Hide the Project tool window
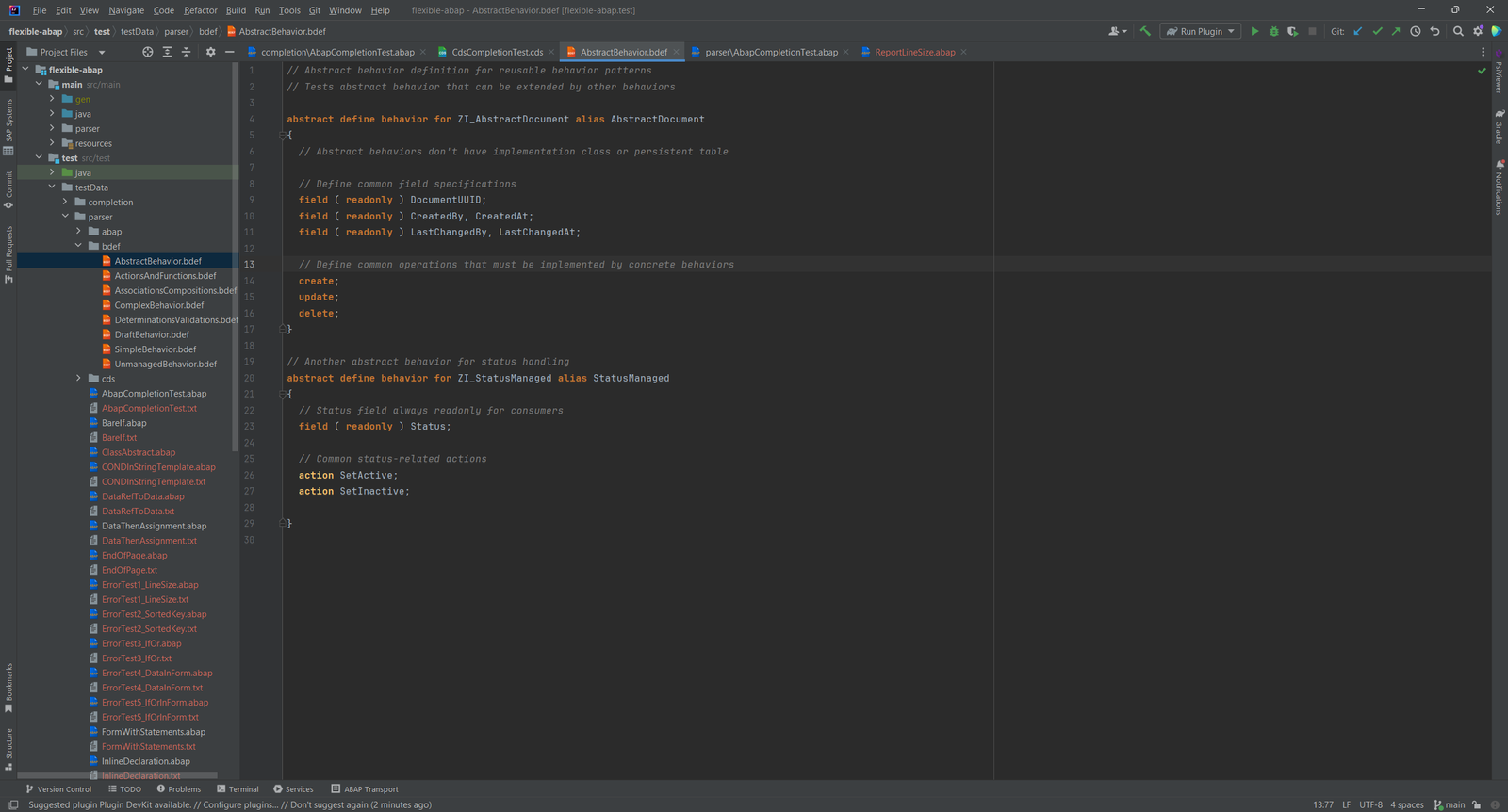The image size is (1508, 812). pos(229,52)
